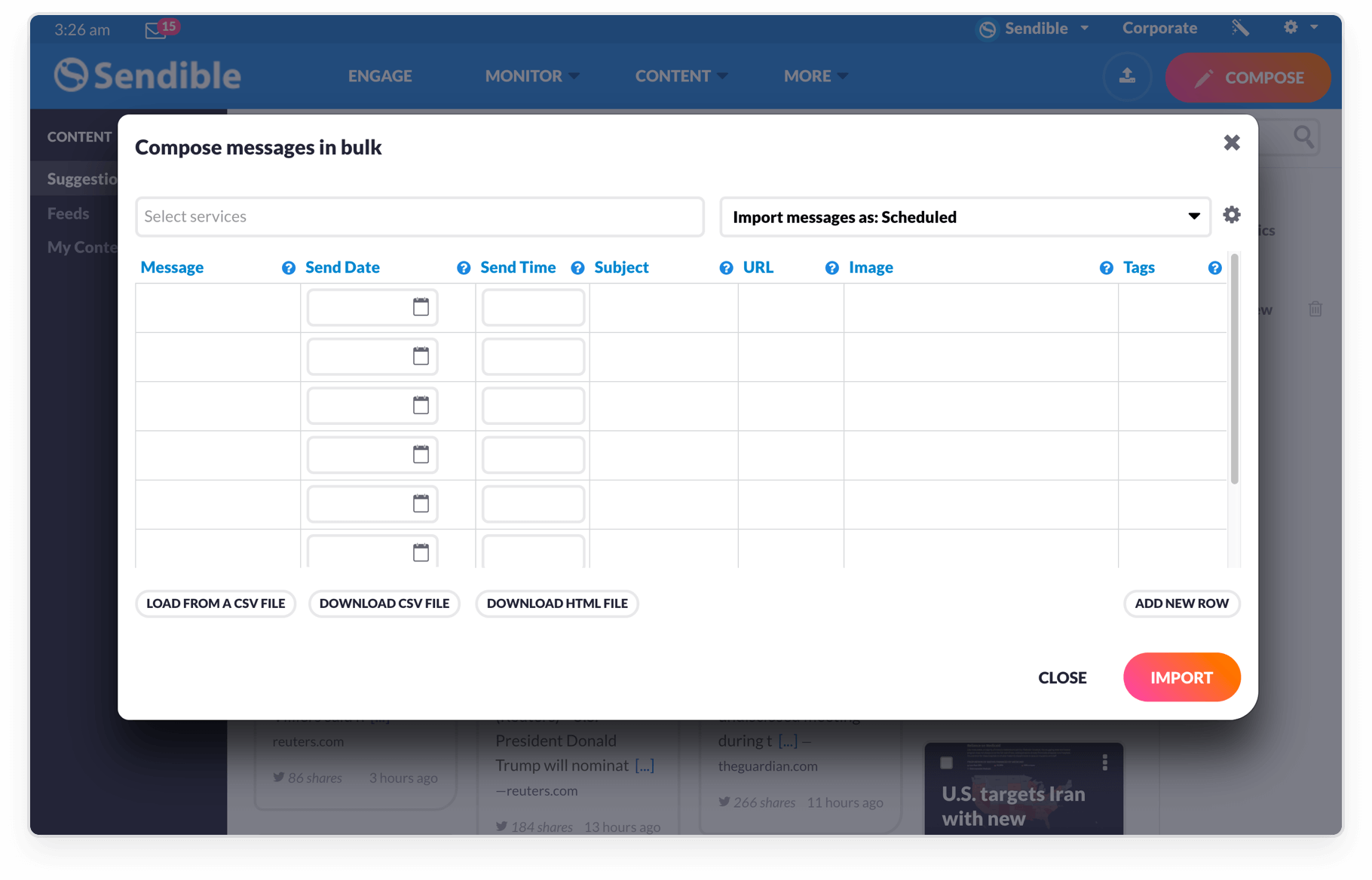Show help for URL column
The height and width of the screenshot is (880, 1372).
click(831, 268)
